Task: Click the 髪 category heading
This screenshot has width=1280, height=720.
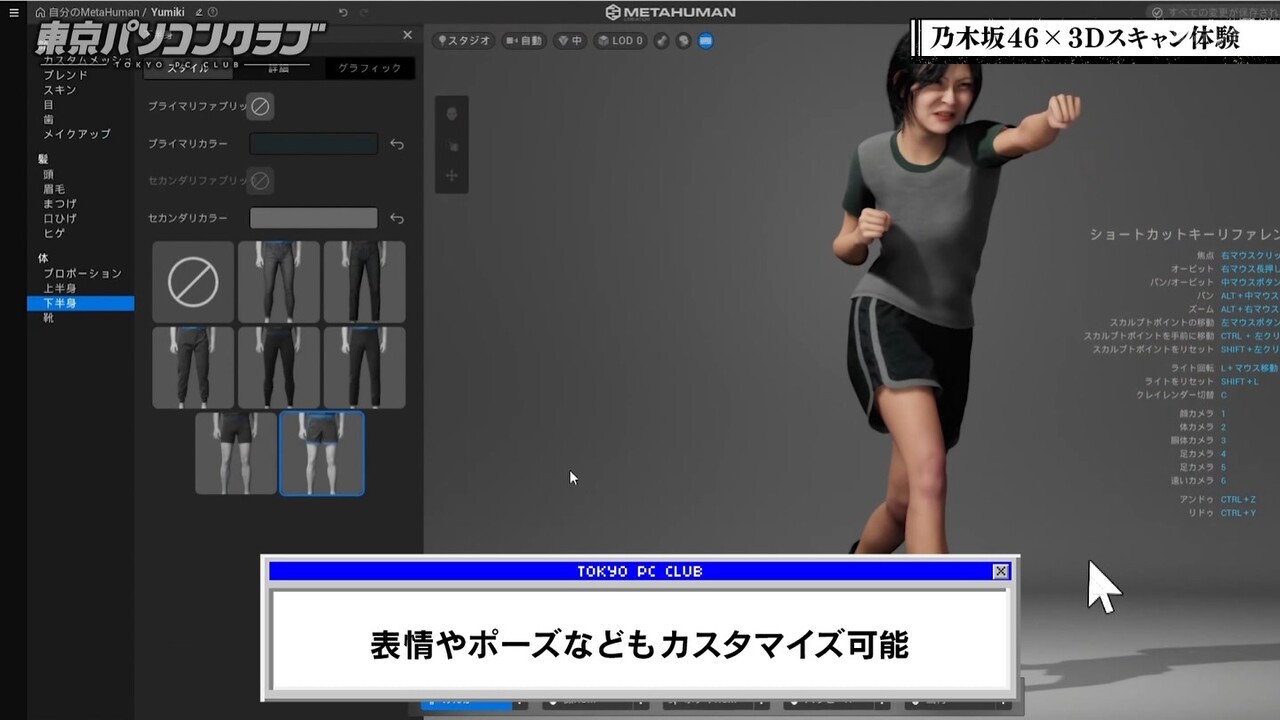Action: (43, 159)
